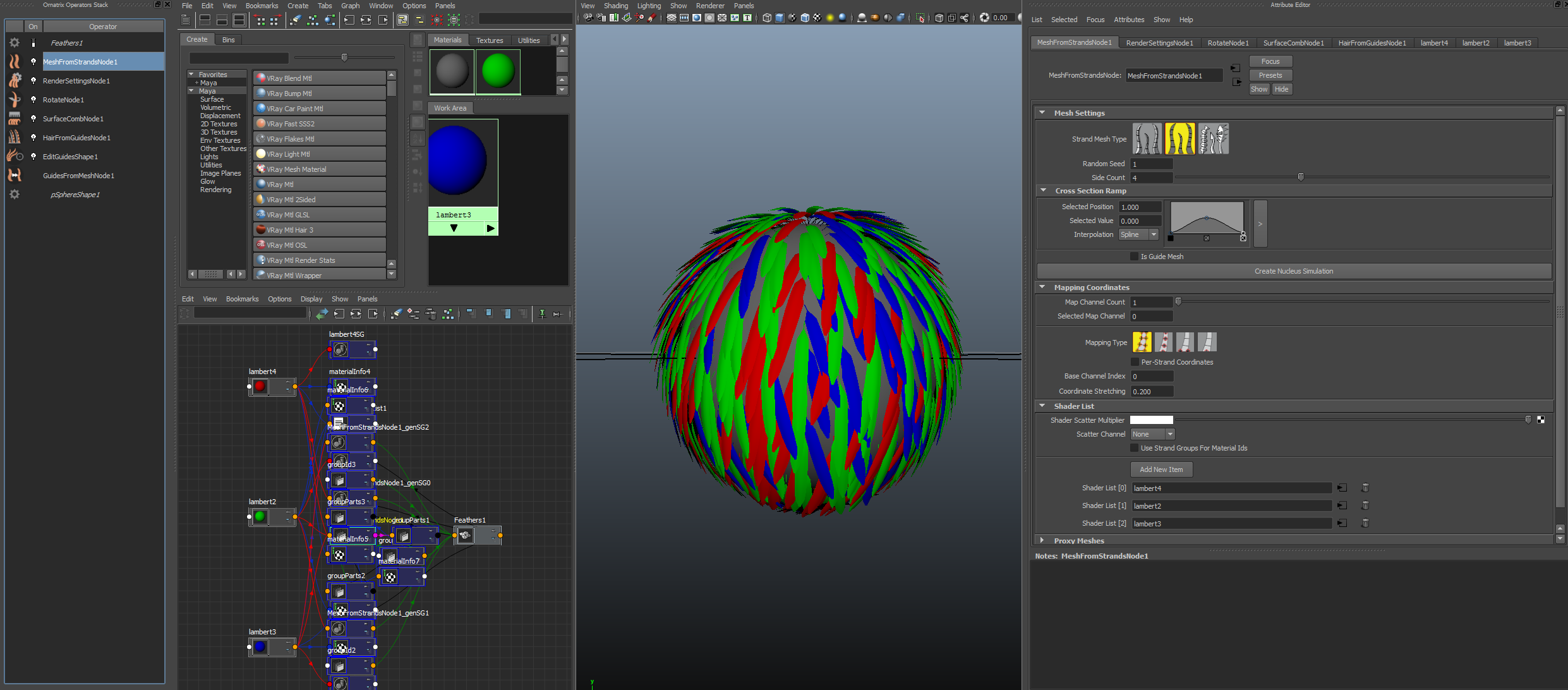Click the SurfaceCombNode1 comb operator icon
The width and height of the screenshot is (1568, 690).
[x=15, y=118]
